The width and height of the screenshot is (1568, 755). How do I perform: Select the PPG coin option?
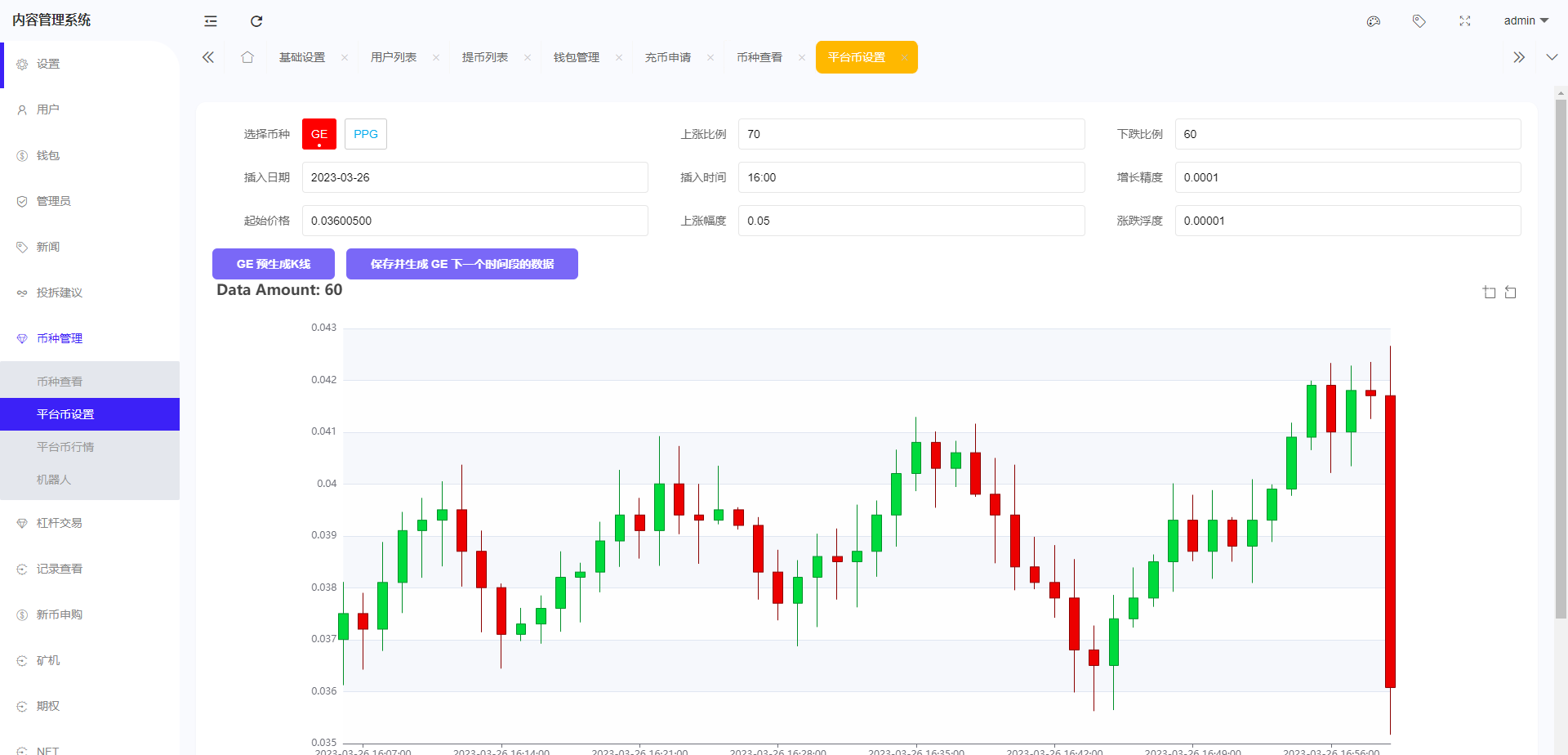point(366,134)
